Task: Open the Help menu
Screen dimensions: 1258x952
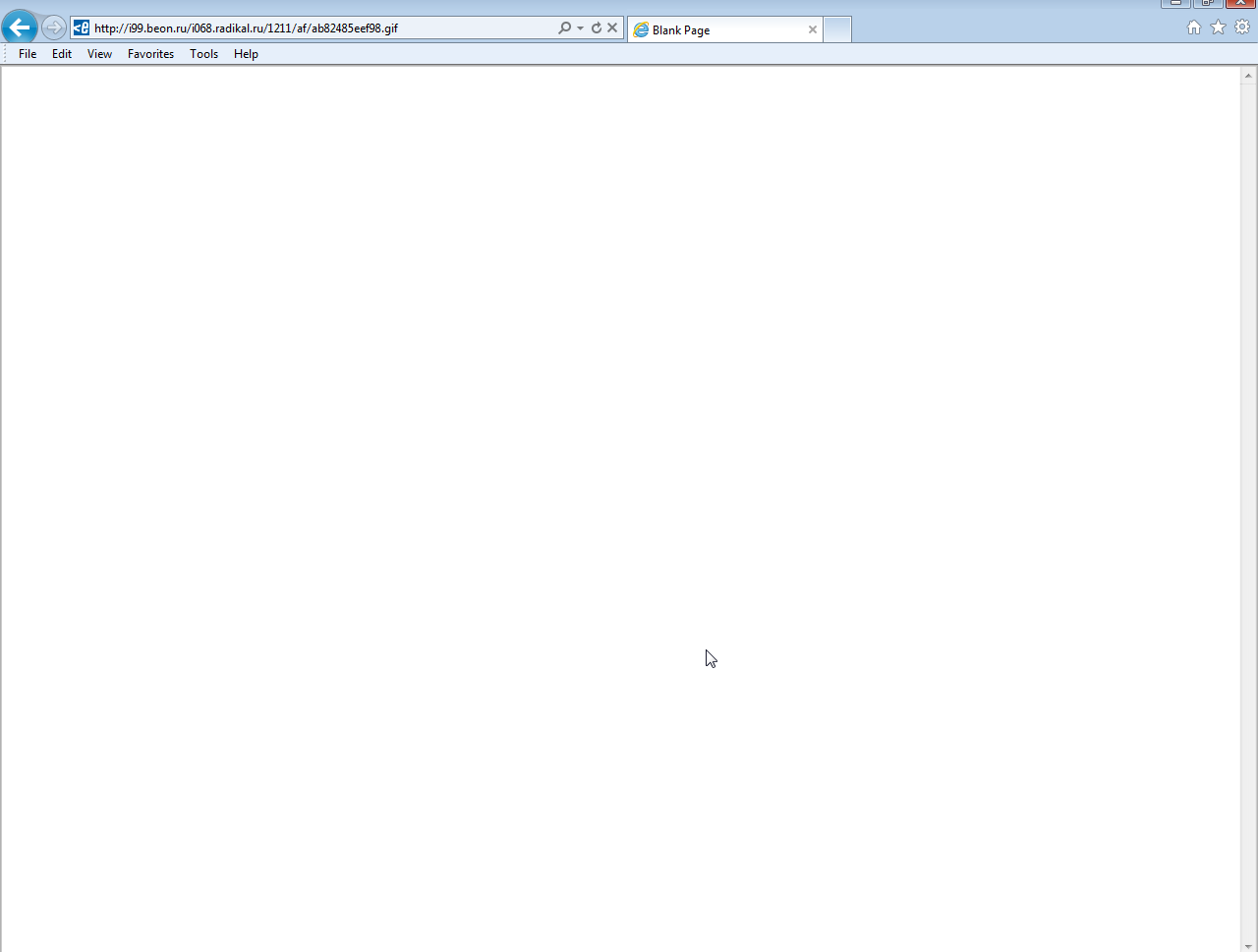Action: [246, 54]
